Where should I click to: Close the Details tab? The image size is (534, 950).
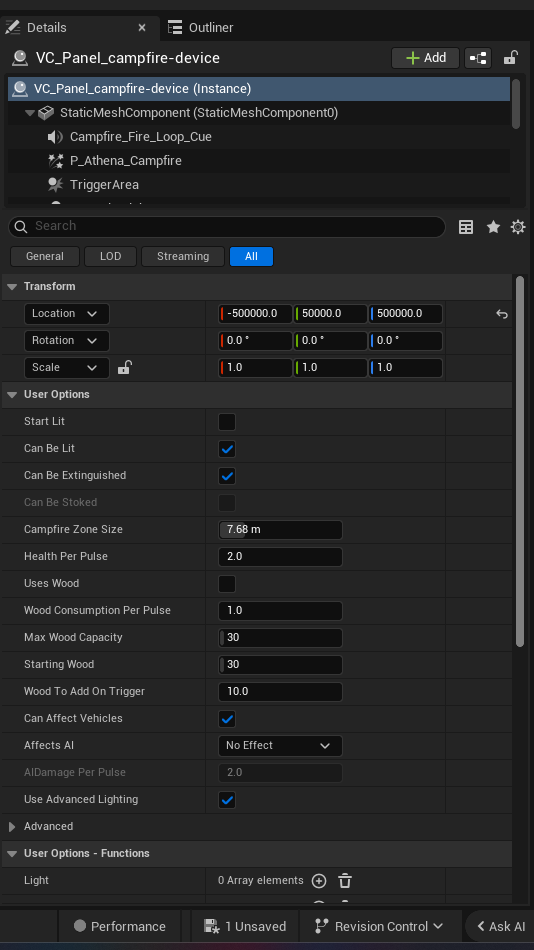click(142, 28)
